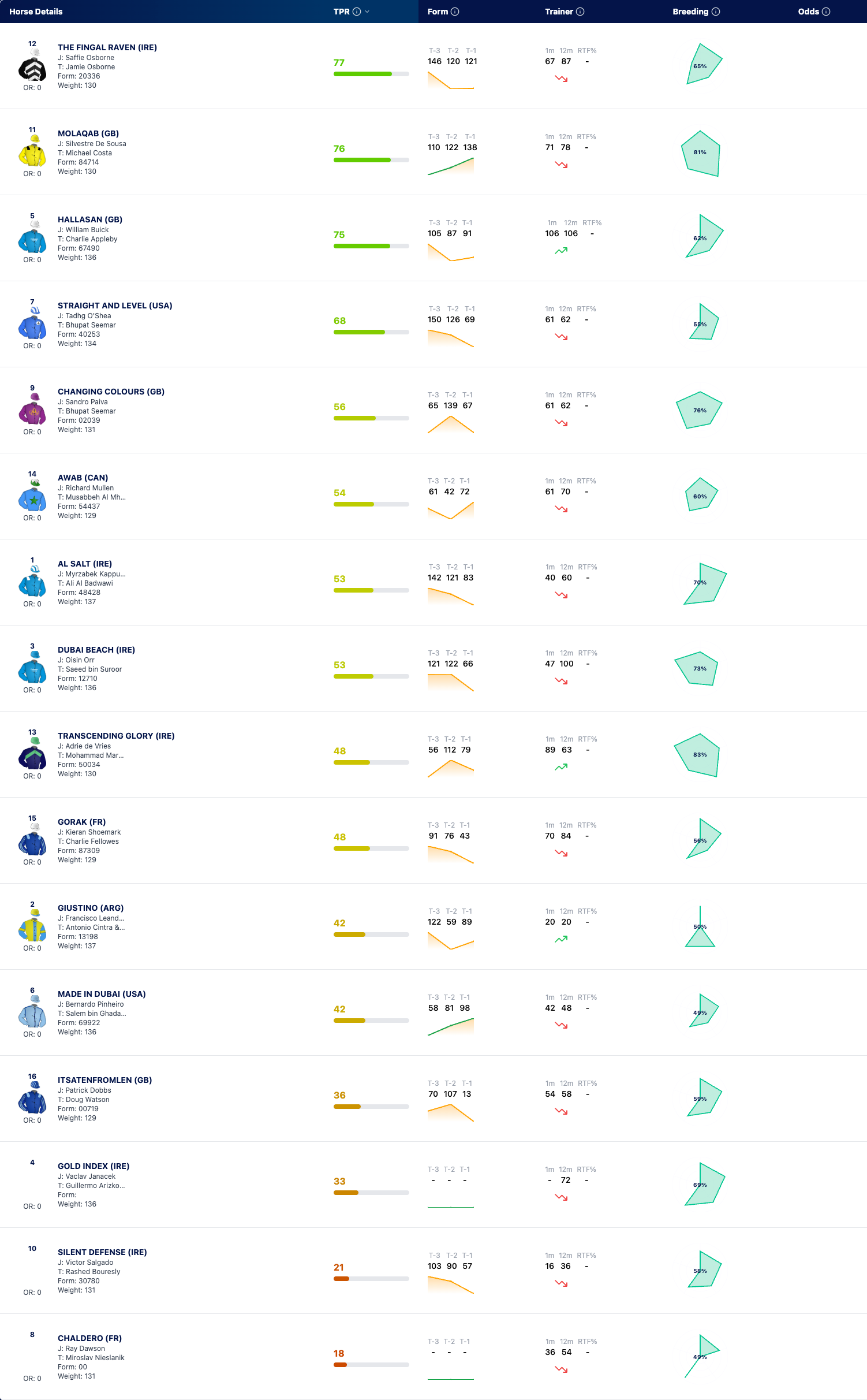The height and width of the screenshot is (1400, 867).
Task: Click Awab's form sparkline chart
Action: [x=451, y=510]
